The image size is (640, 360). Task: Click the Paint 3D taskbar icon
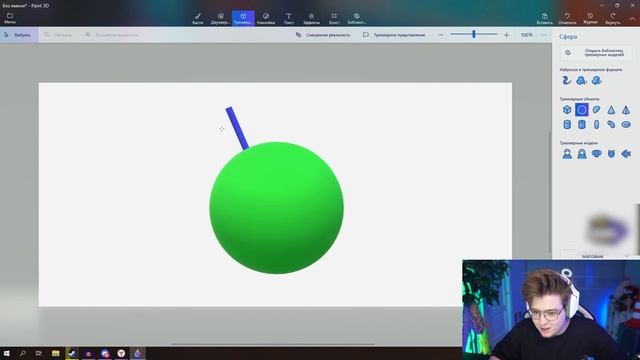[x=138, y=353]
